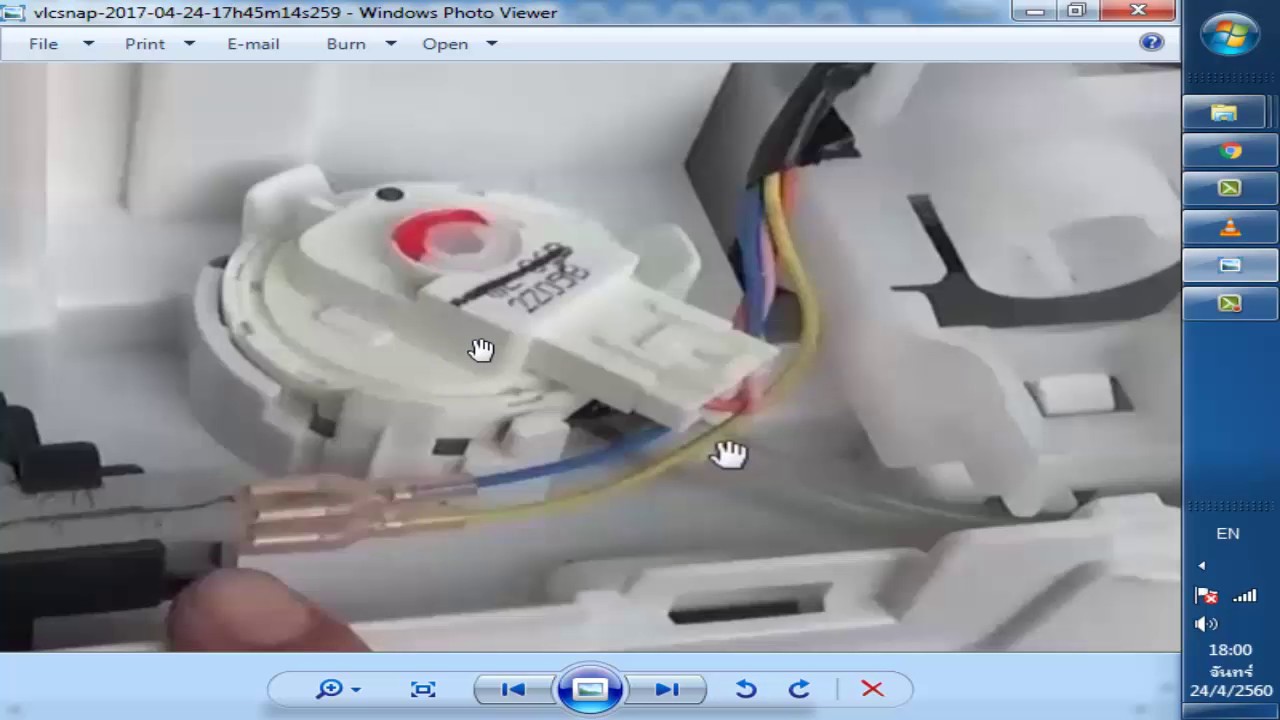This screenshot has height=720, width=1280.
Task: Show hidden tray icons arrow
Action: (x=1202, y=566)
